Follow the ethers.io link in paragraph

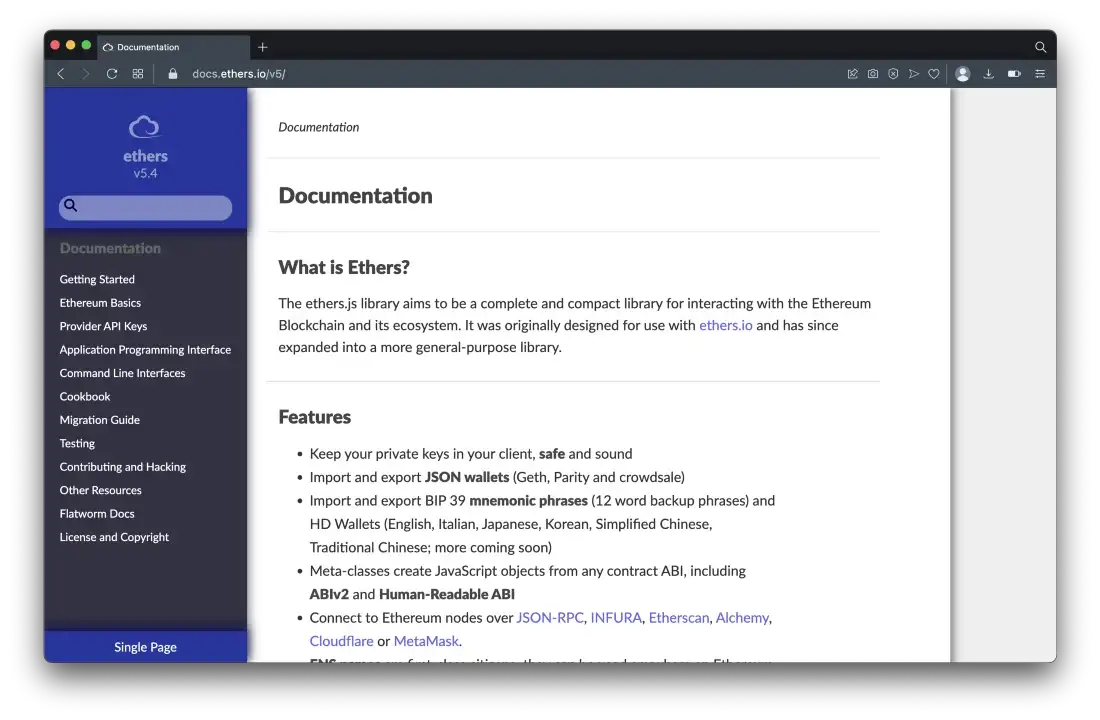click(726, 325)
